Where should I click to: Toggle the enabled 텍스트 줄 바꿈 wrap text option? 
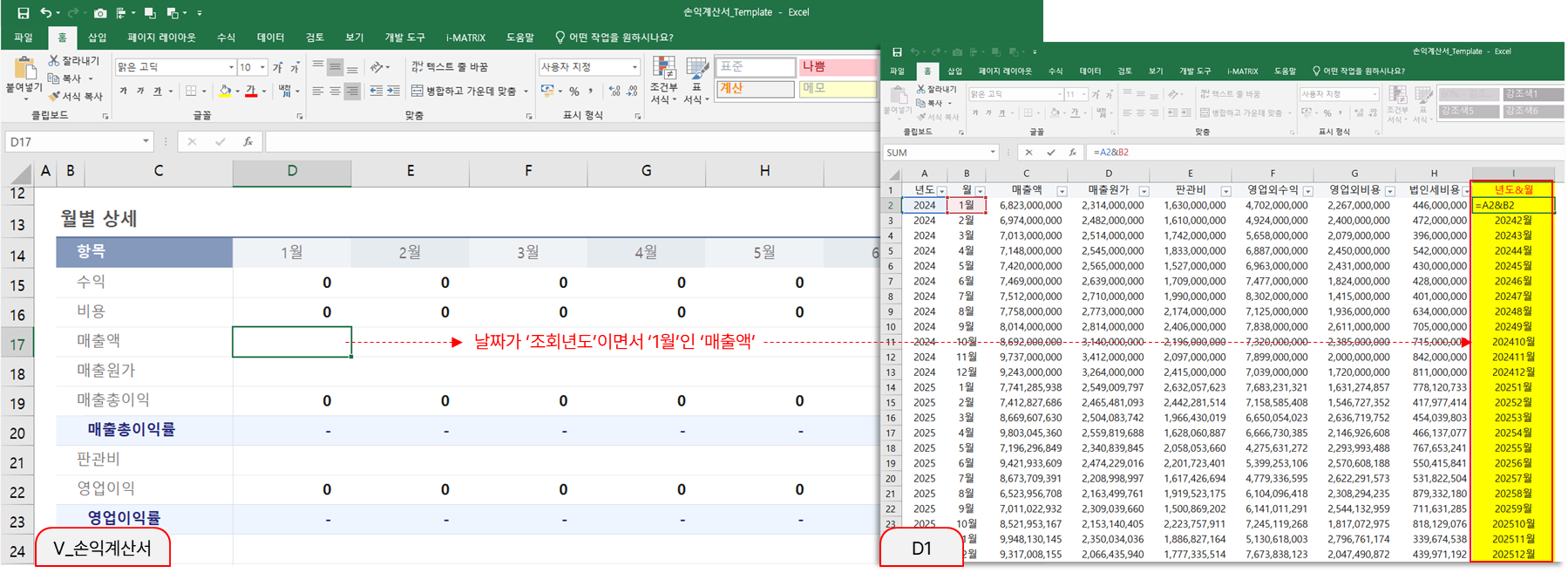[x=449, y=67]
